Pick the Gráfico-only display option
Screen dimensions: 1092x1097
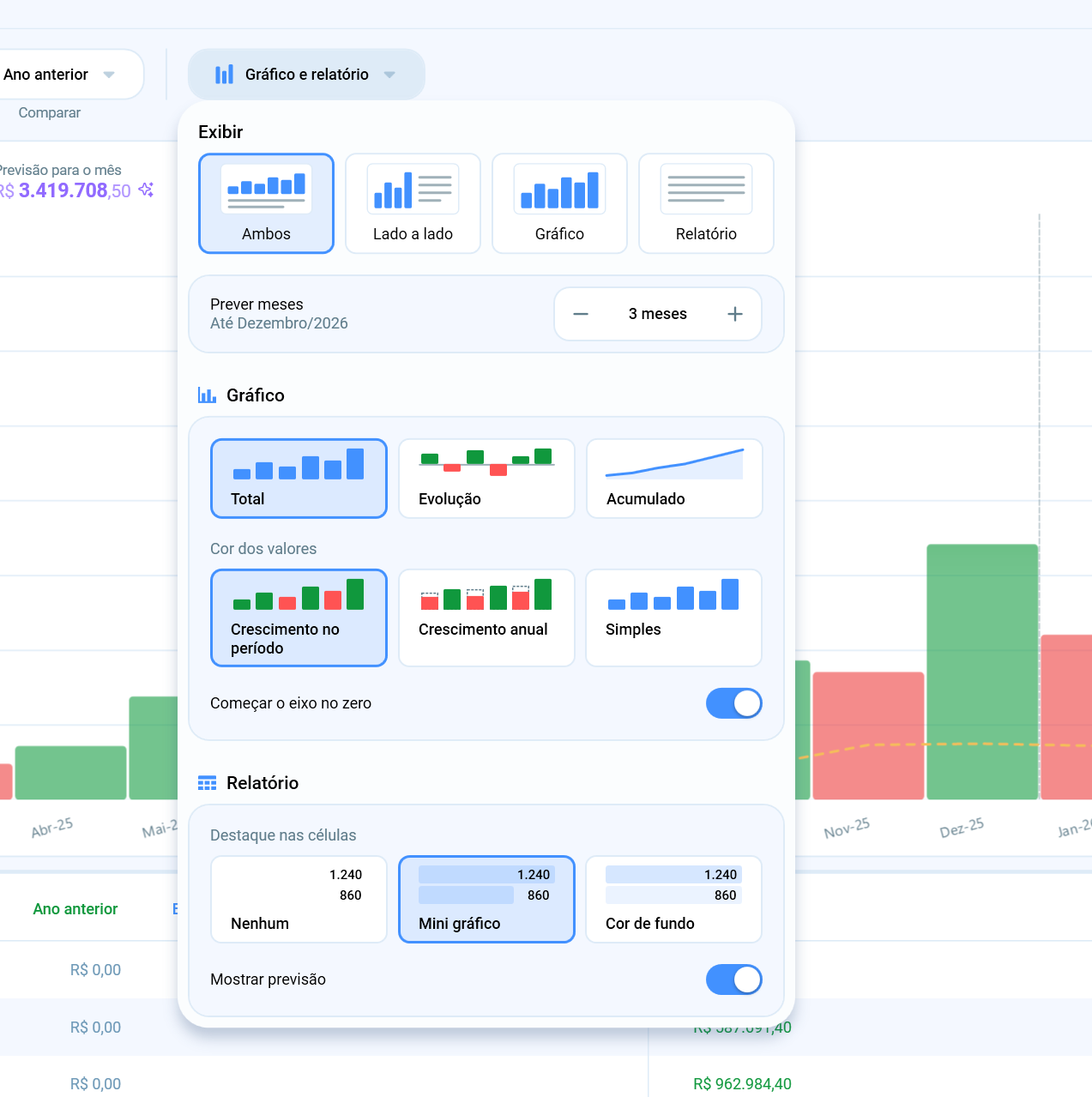(559, 203)
